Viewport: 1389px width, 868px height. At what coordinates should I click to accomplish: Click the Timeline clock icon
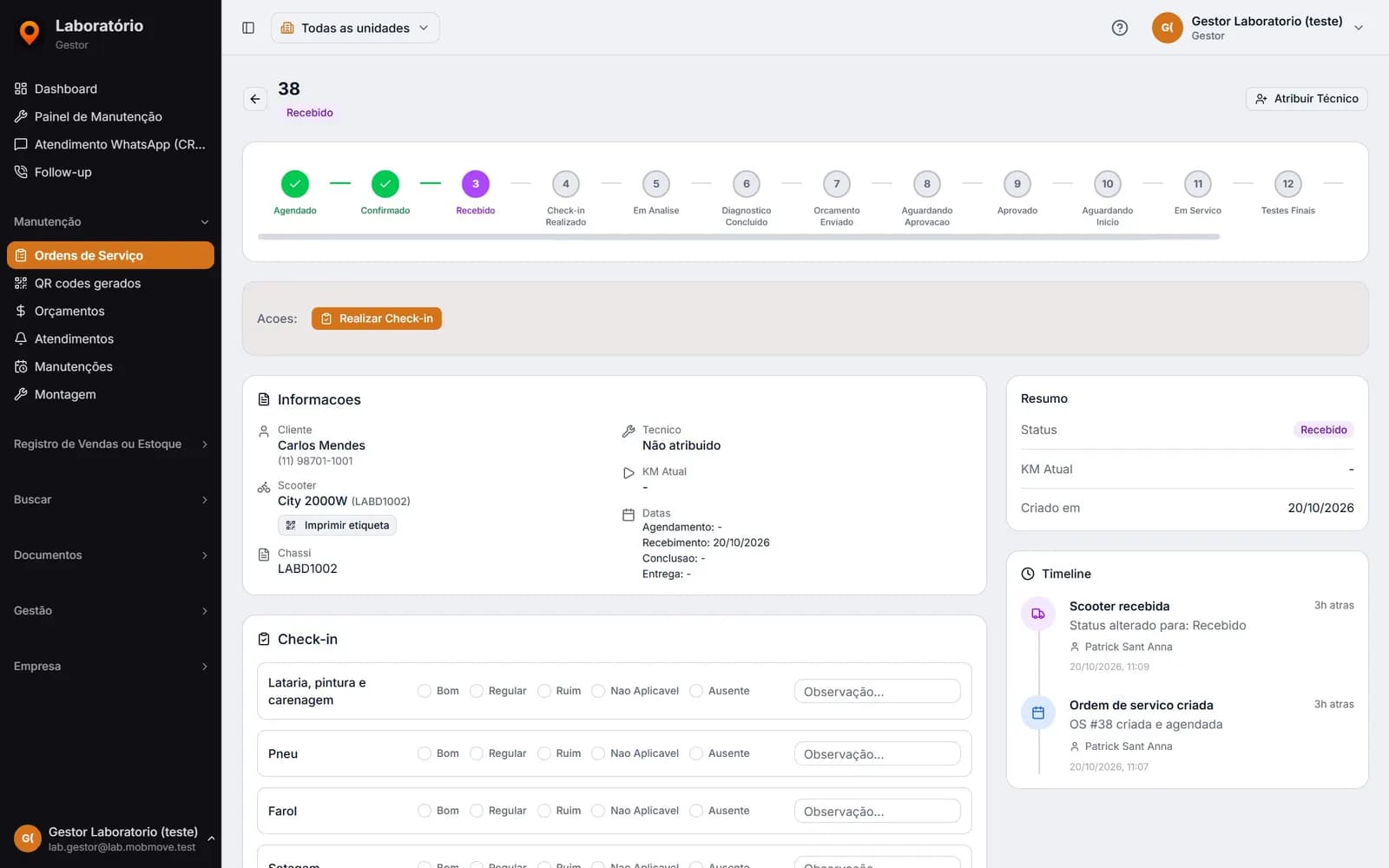coord(1028,574)
